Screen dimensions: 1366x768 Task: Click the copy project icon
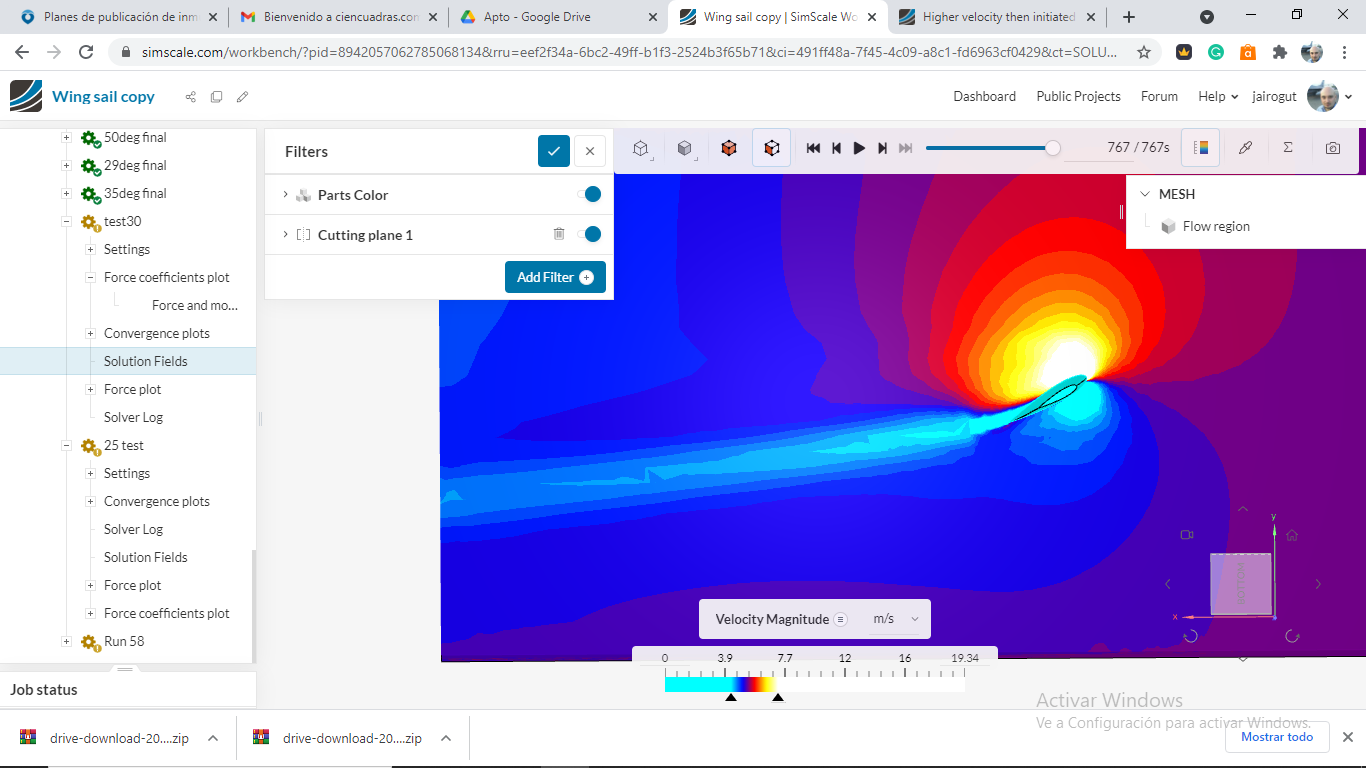[216, 97]
